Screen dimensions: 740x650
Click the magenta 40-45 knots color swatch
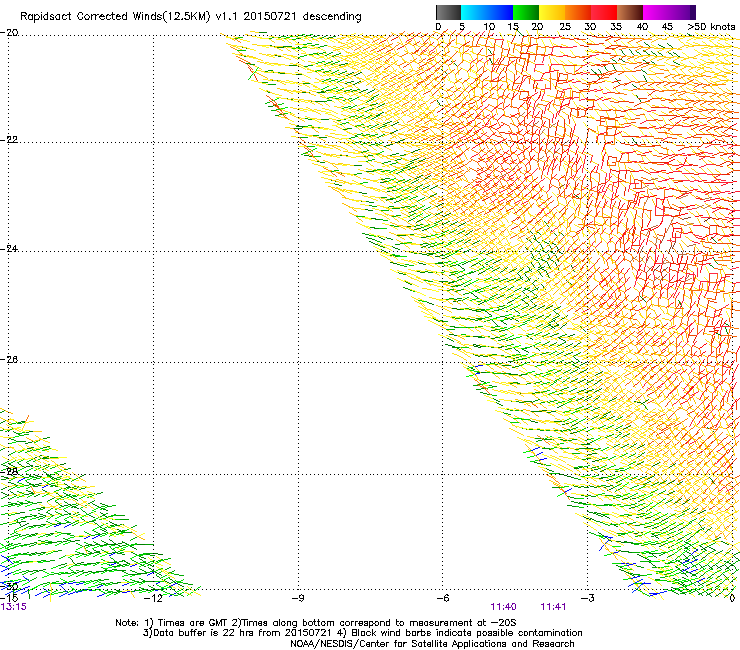pos(656,12)
